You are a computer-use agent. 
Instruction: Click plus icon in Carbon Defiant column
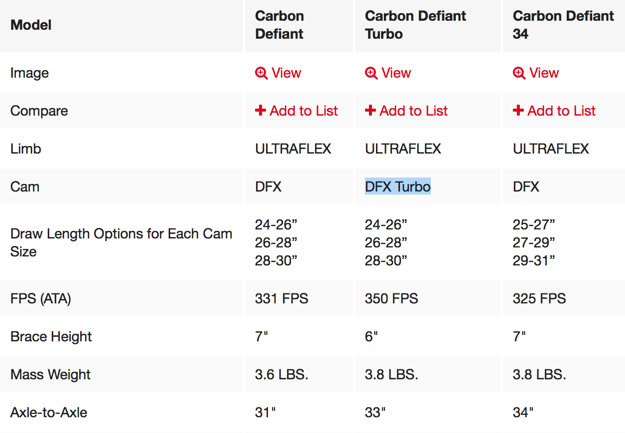[x=261, y=111]
